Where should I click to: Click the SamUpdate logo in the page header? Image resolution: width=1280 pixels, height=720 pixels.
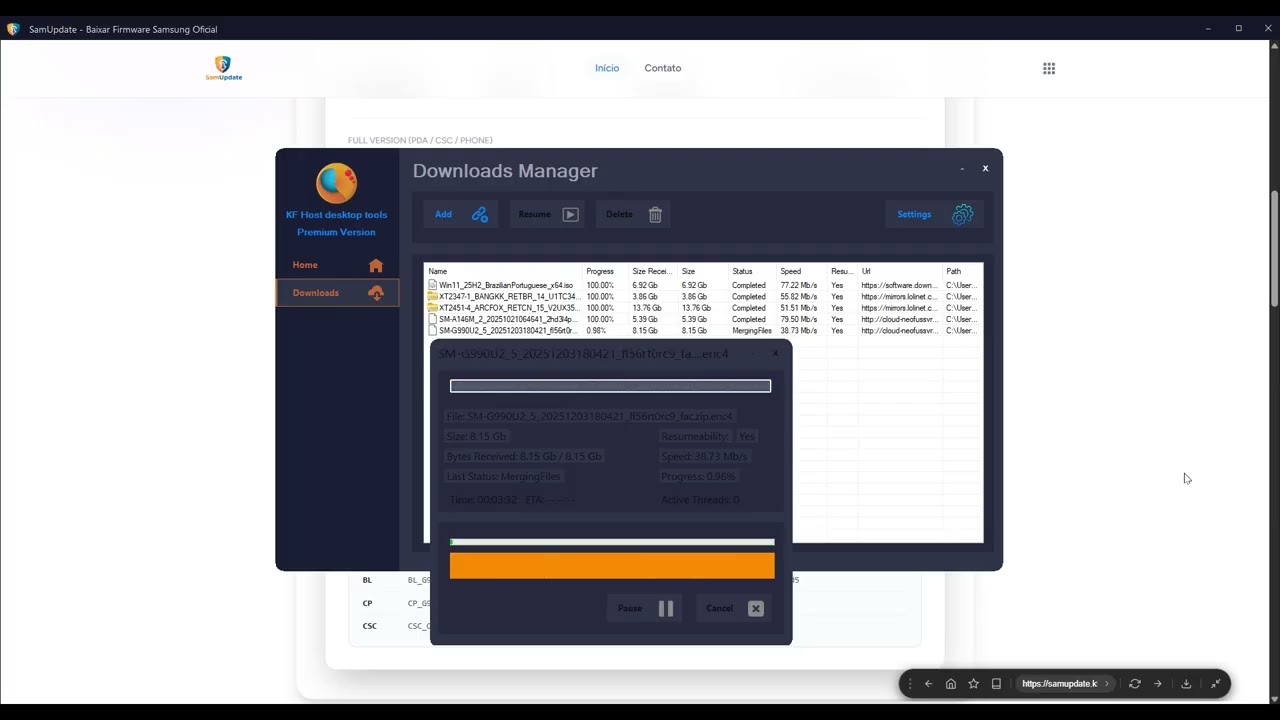[x=223, y=68]
